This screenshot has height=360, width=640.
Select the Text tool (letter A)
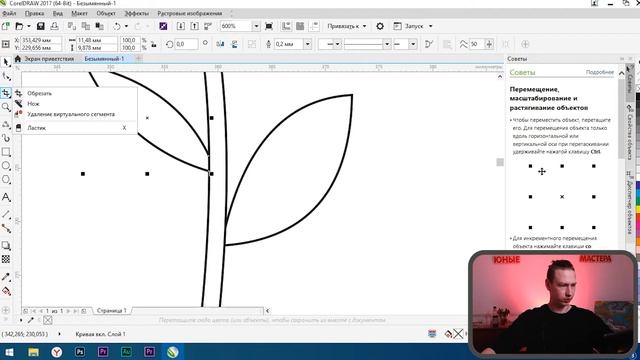(x=6, y=198)
